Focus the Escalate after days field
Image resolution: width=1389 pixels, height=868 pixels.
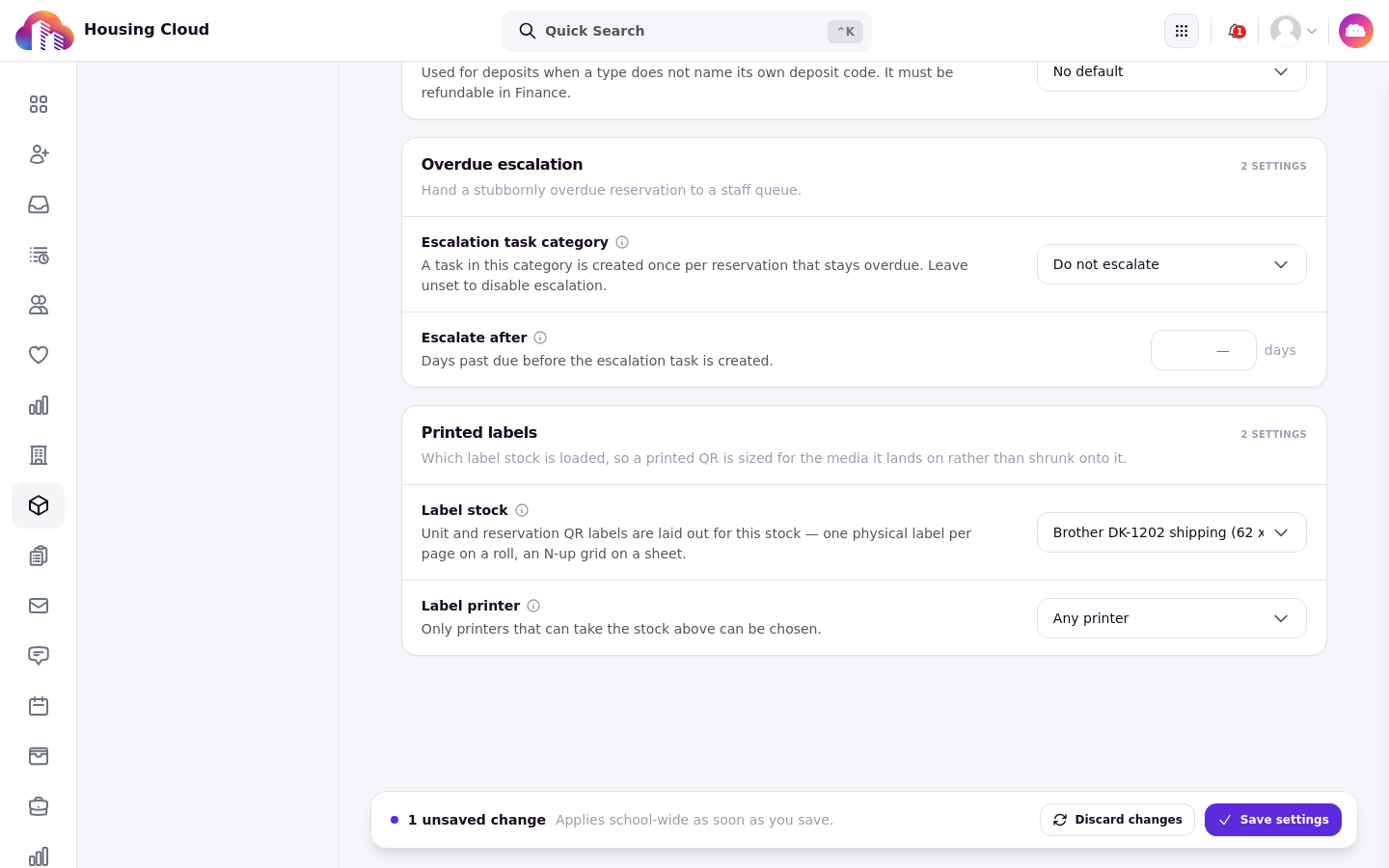tap(1204, 350)
